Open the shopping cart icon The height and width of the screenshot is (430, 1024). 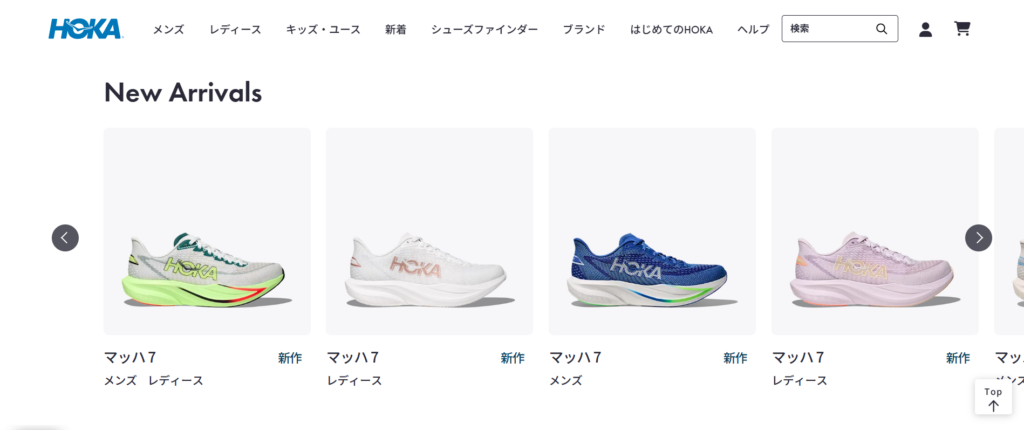click(x=962, y=29)
